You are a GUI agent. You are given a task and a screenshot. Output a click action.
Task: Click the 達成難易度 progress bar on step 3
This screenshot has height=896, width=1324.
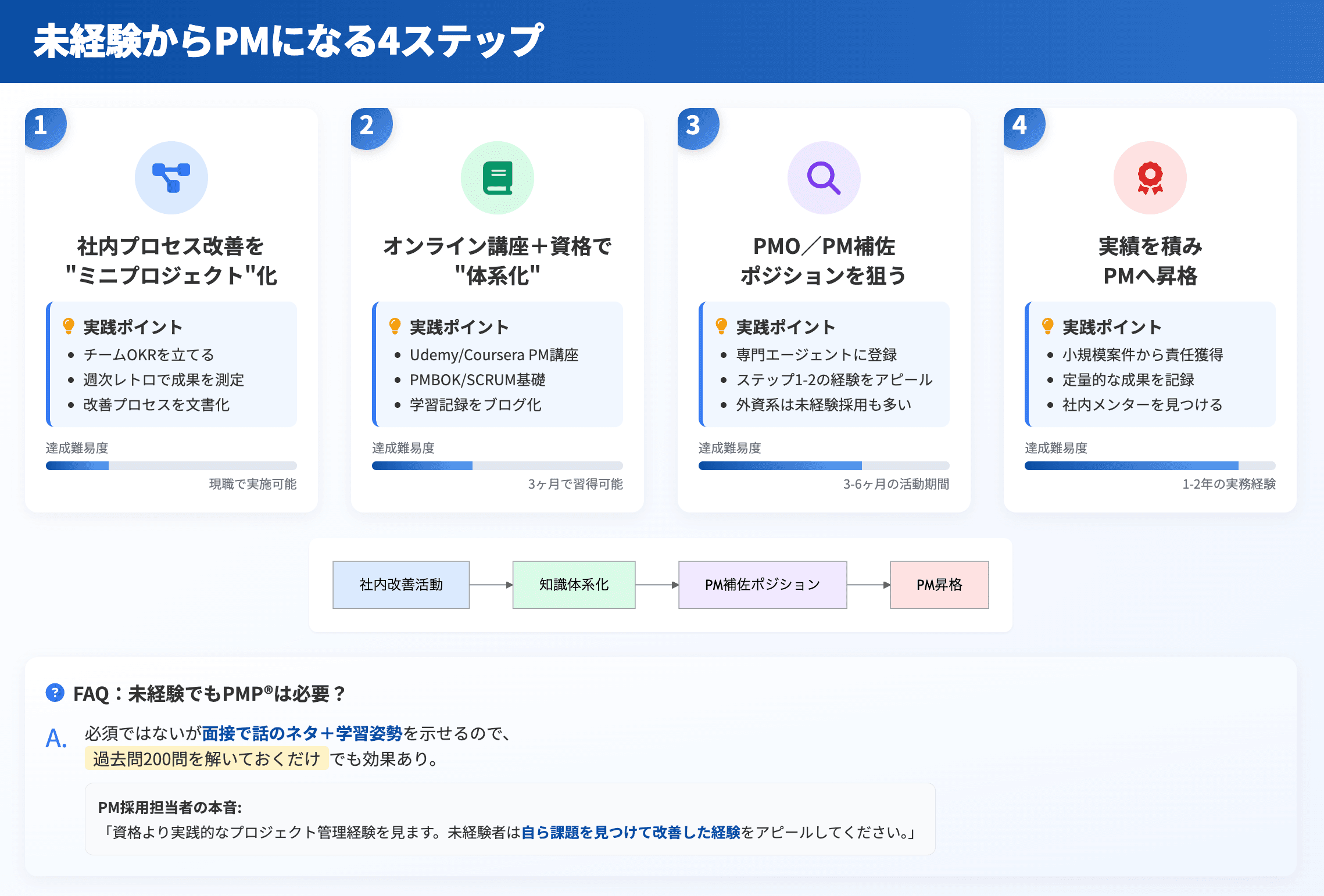(824, 465)
